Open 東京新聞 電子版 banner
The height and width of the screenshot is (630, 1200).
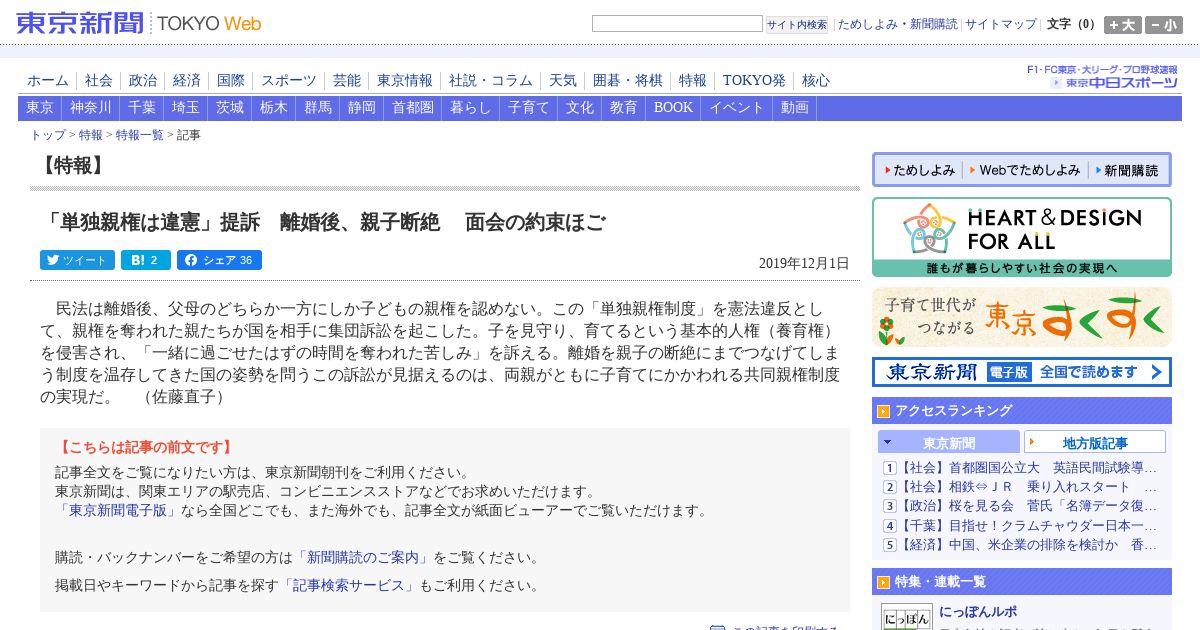click(x=1022, y=372)
